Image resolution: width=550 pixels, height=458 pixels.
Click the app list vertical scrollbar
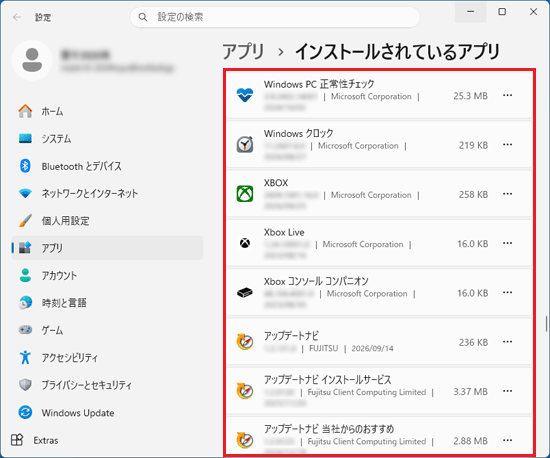pos(546,323)
